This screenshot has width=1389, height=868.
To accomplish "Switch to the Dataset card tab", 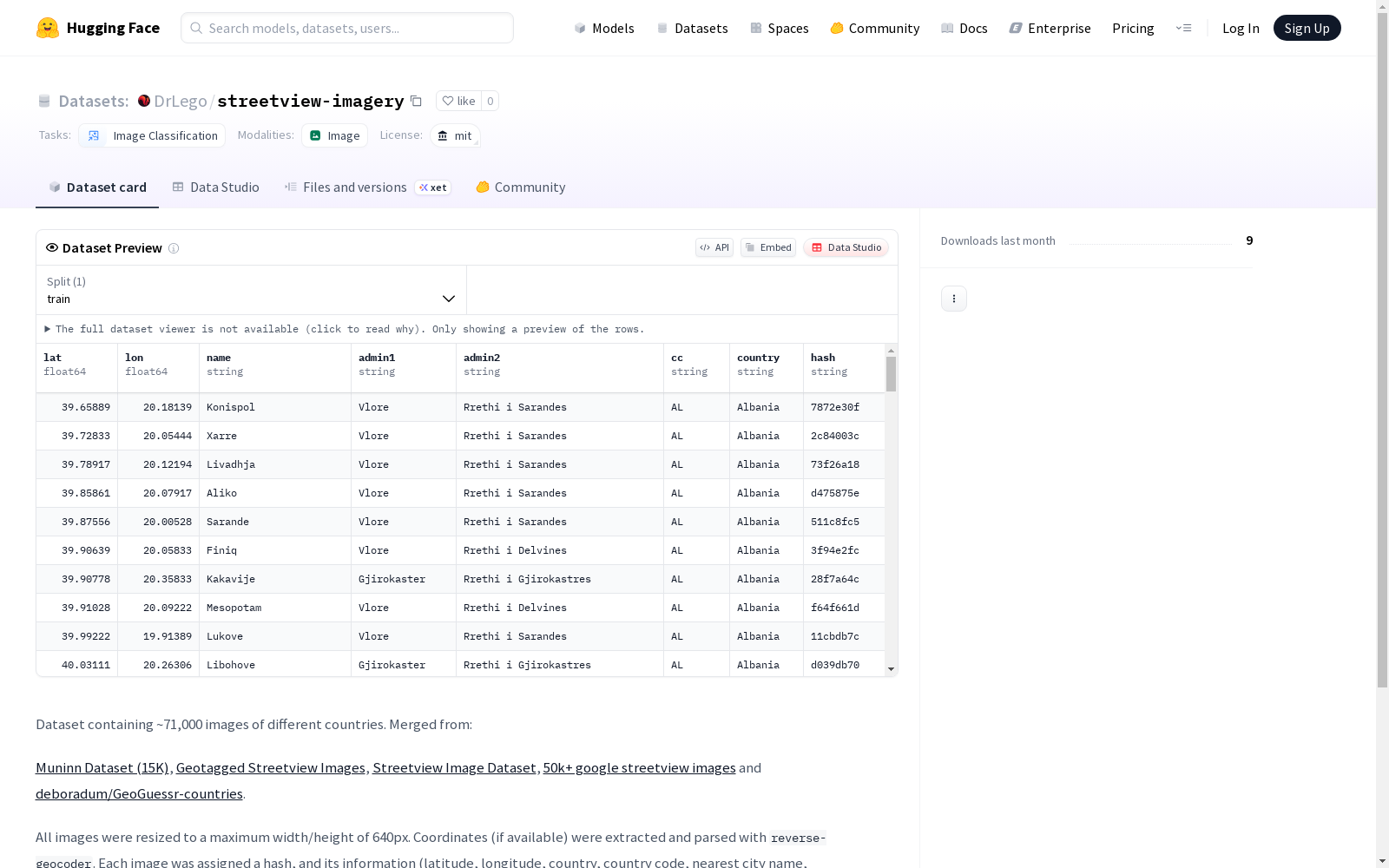I will [x=97, y=187].
